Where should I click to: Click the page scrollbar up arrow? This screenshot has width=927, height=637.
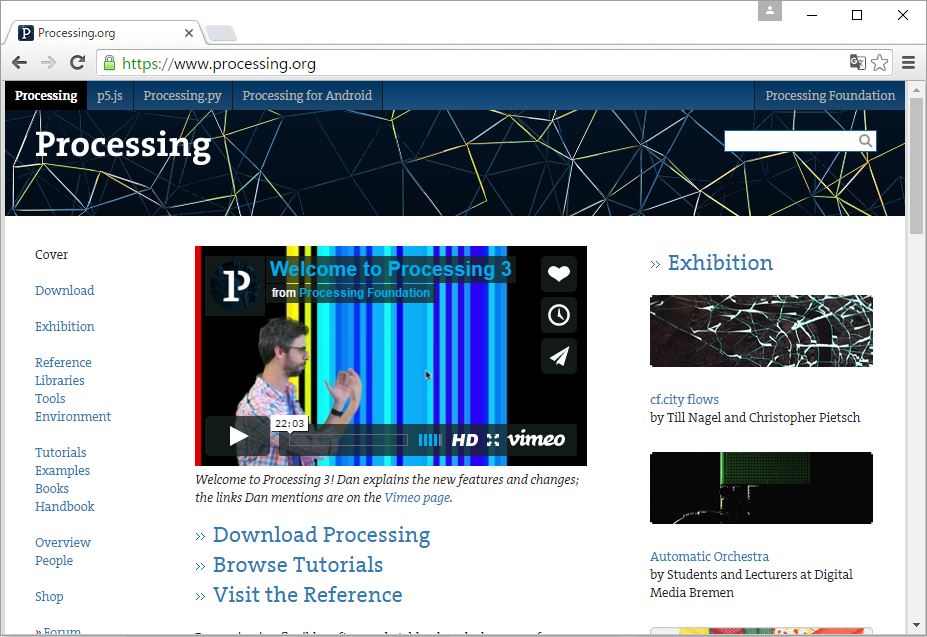[916, 90]
